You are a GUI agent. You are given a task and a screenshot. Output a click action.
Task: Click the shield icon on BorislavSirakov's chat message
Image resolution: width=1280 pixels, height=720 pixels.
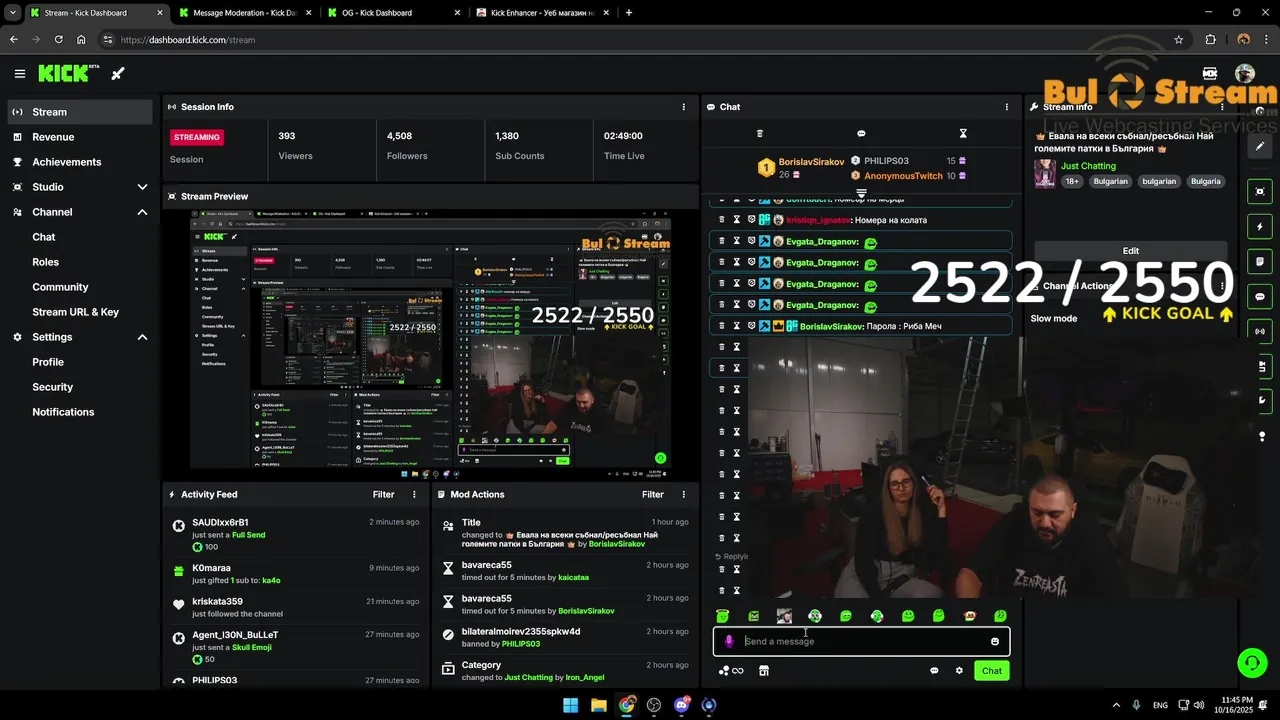pyautogui.click(x=751, y=326)
